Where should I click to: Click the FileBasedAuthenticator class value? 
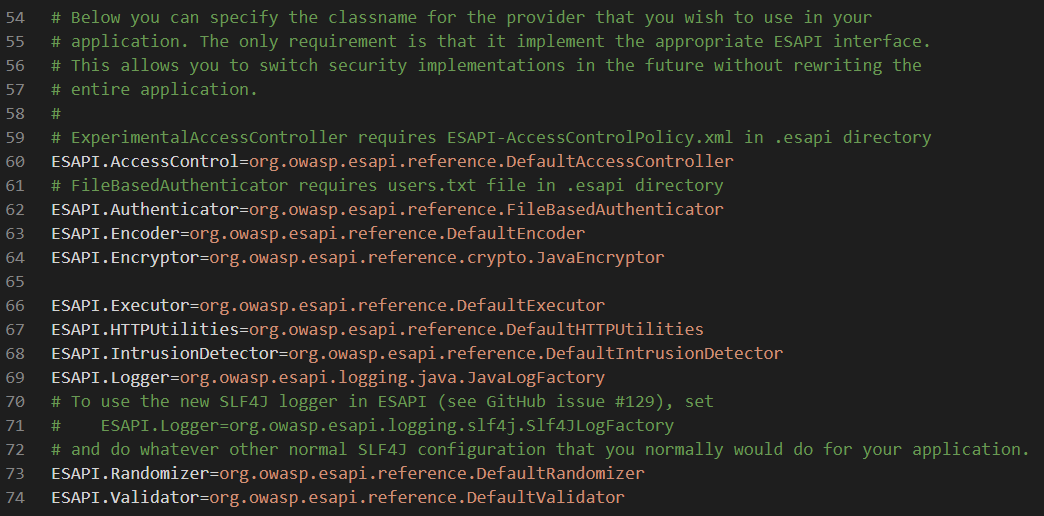(485, 210)
